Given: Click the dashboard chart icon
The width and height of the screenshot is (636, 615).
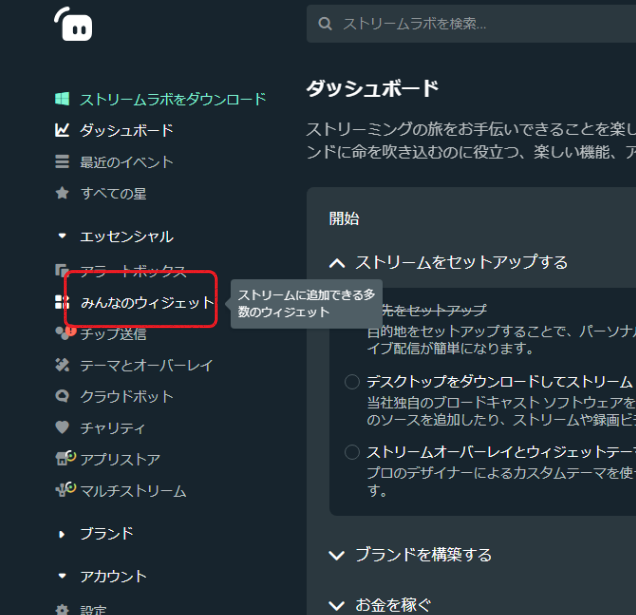Looking at the screenshot, I should 62,130.
